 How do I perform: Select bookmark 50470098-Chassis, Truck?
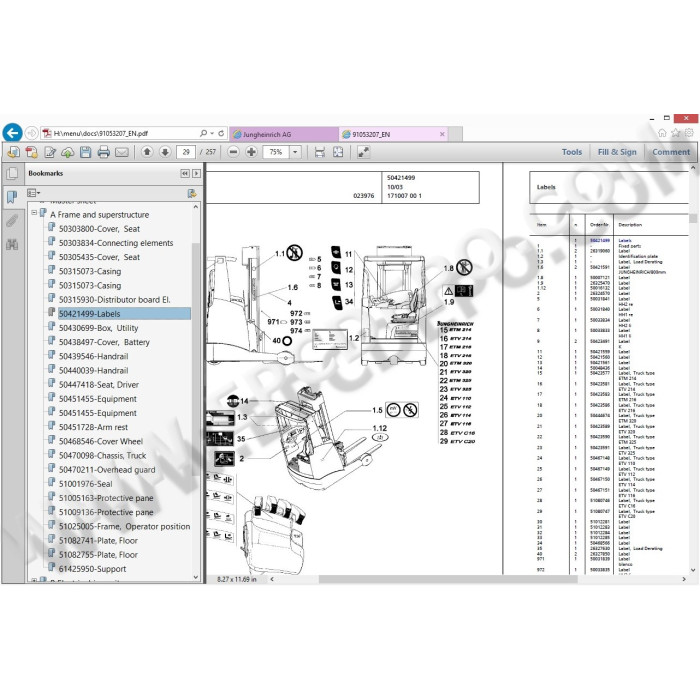tap(102, 455)
